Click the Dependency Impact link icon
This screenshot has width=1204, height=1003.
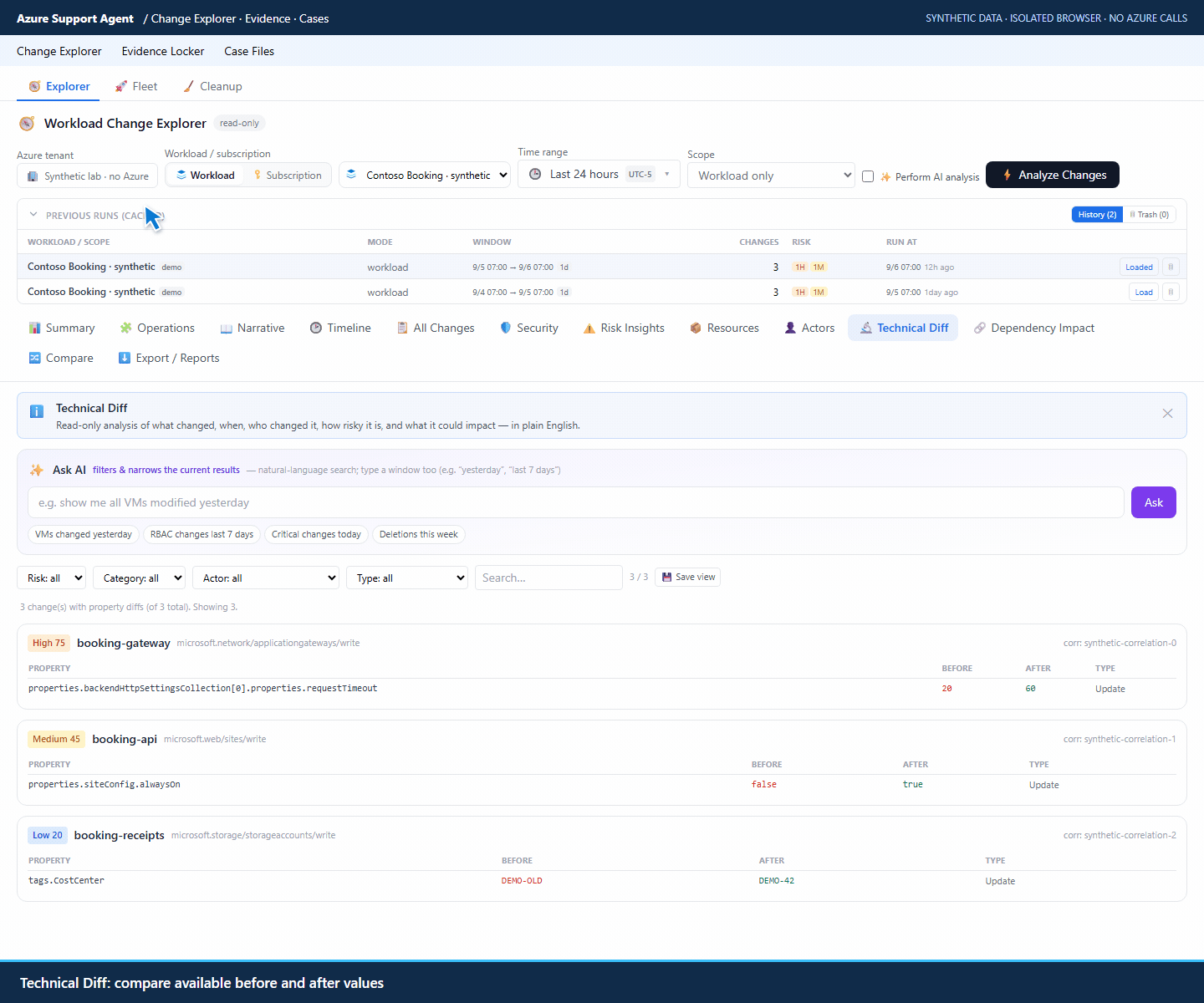click(980, 328)
